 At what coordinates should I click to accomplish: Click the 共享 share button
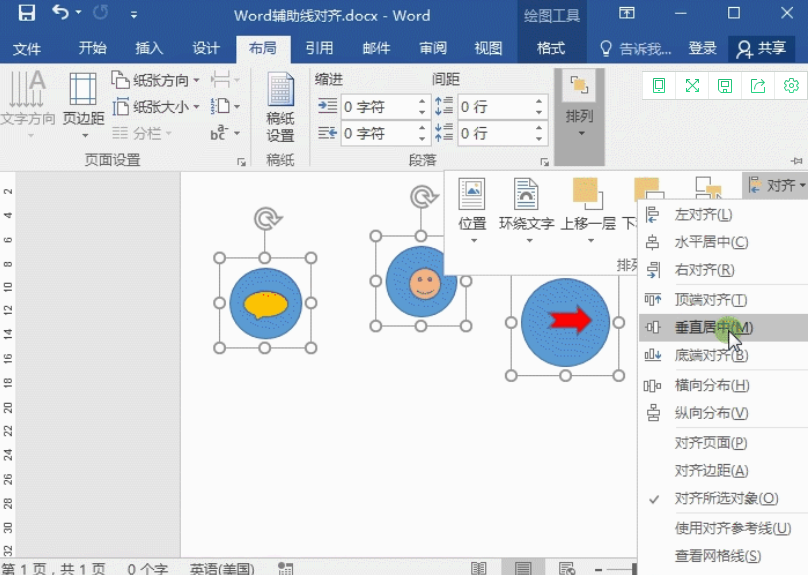[760, 48]
